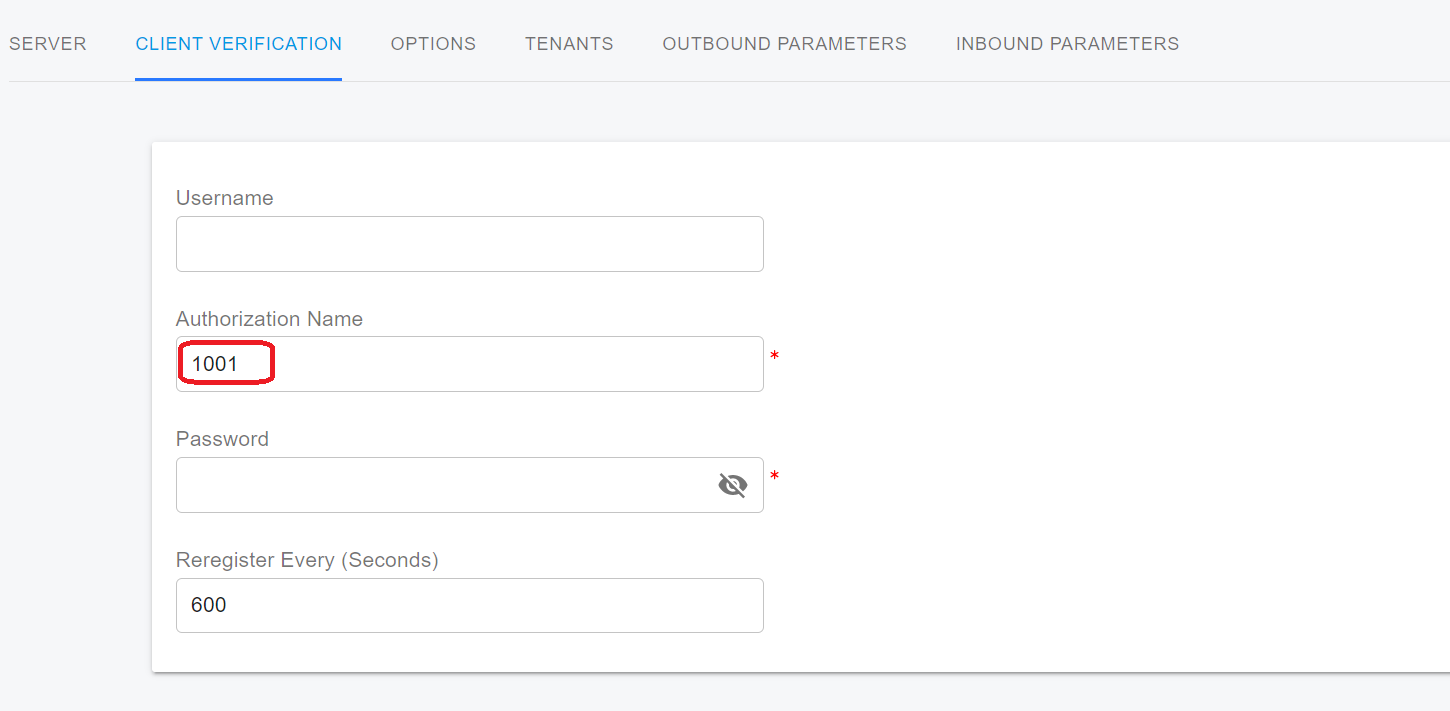Place cursor on the 600 value
Screen dimensions: 1450x711
coord(209,605)
